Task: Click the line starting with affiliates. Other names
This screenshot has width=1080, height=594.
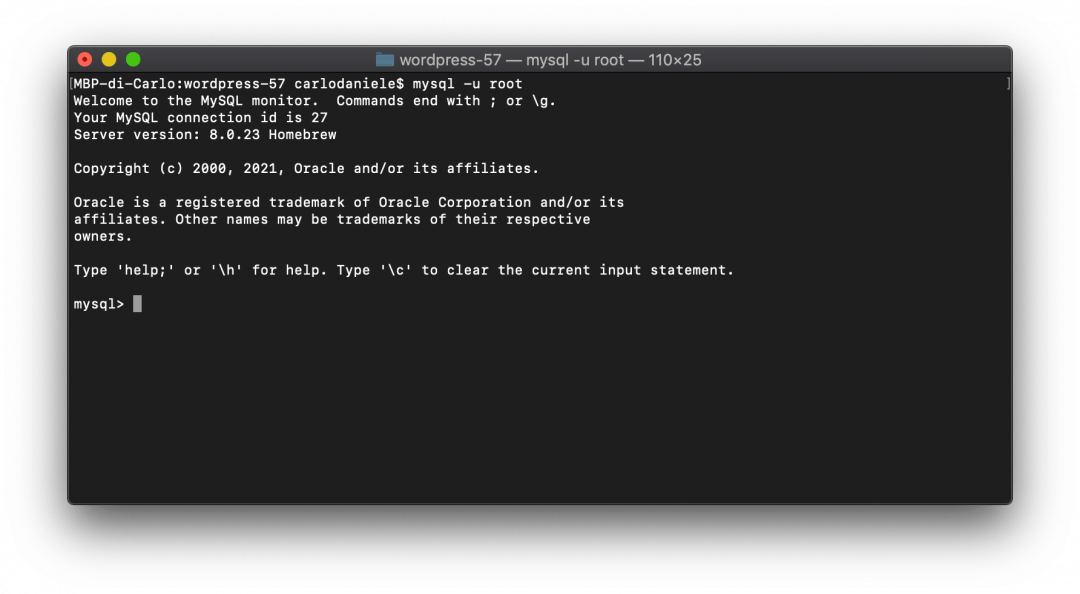Action: 331,220
